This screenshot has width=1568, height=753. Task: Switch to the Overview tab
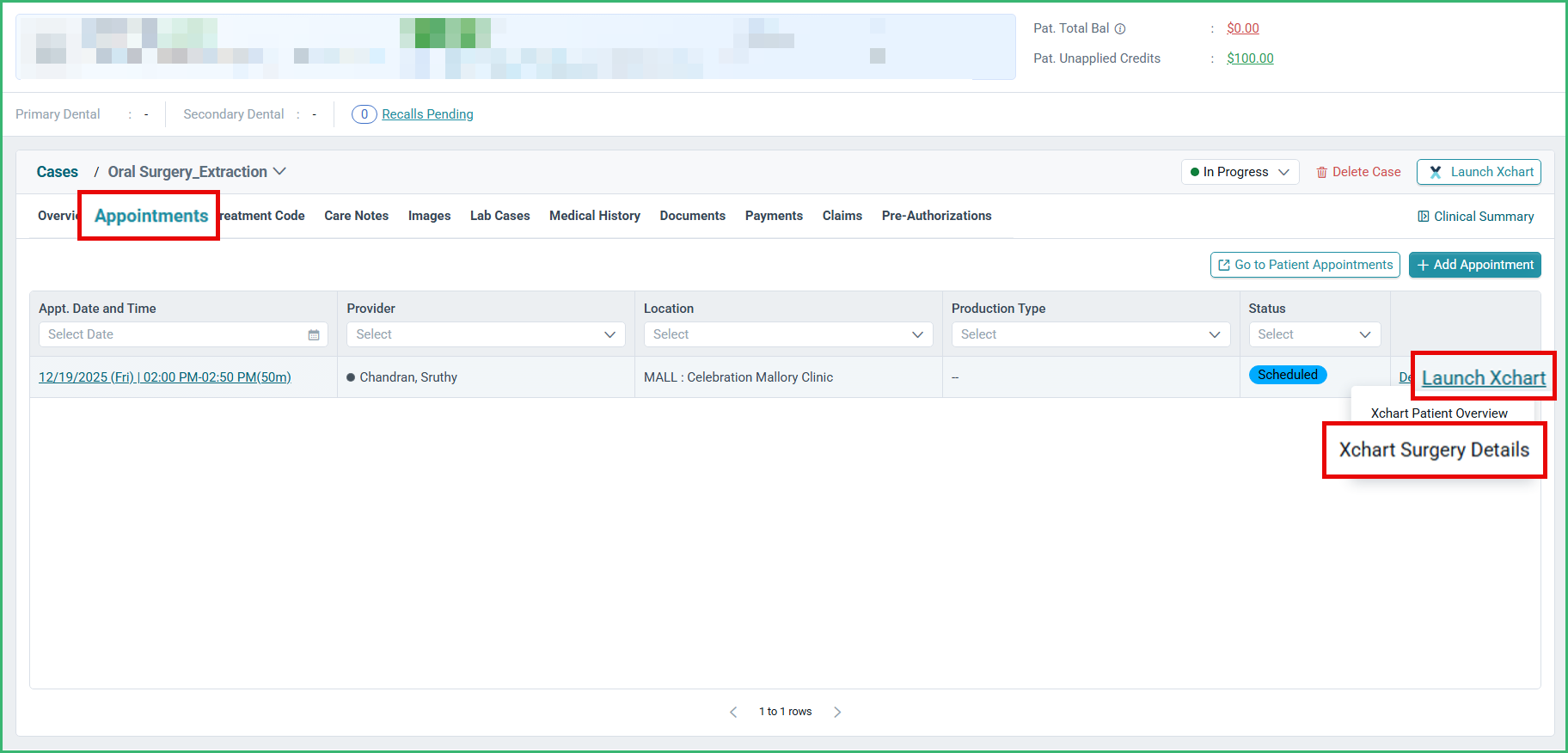coord(57,216)
